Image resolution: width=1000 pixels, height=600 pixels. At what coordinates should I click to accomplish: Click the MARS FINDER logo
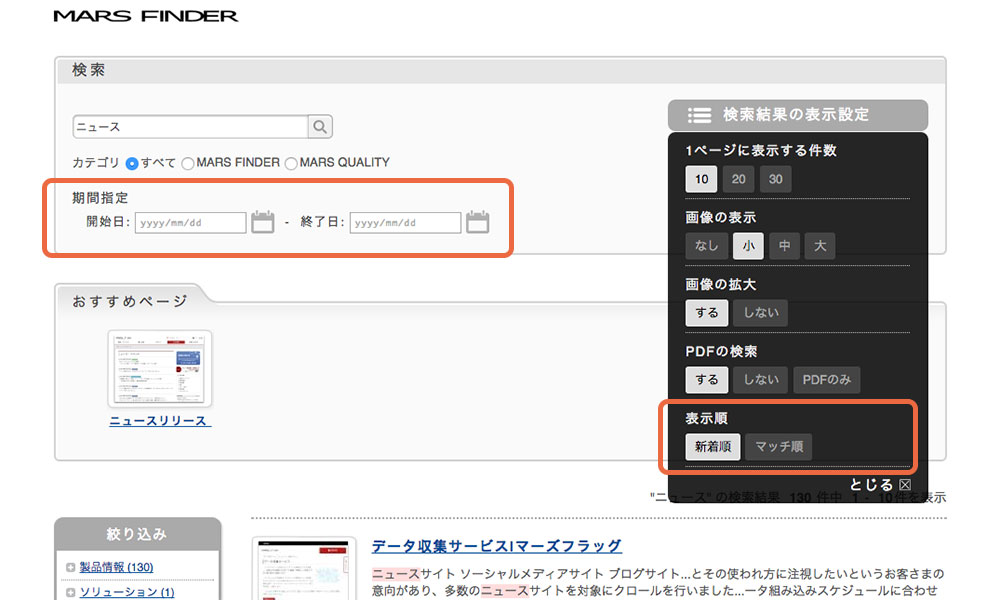[x=145, y=16]
